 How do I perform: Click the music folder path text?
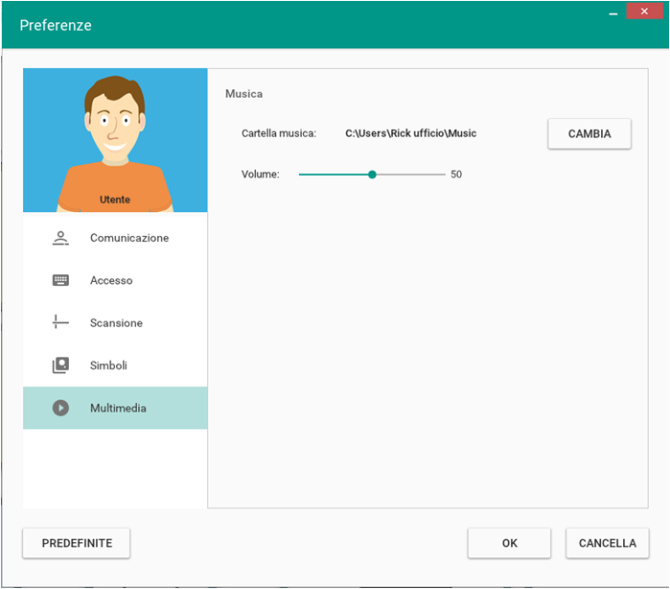click(410, 133)
